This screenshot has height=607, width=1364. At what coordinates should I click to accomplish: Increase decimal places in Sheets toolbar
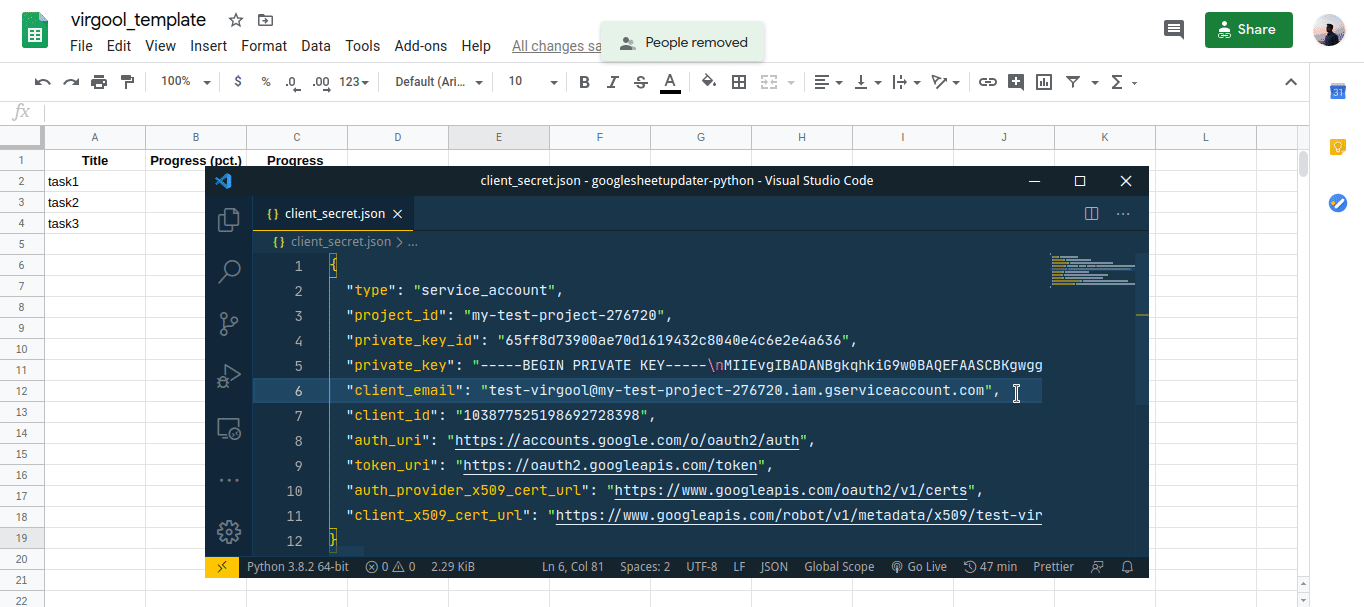click(321, 82)
